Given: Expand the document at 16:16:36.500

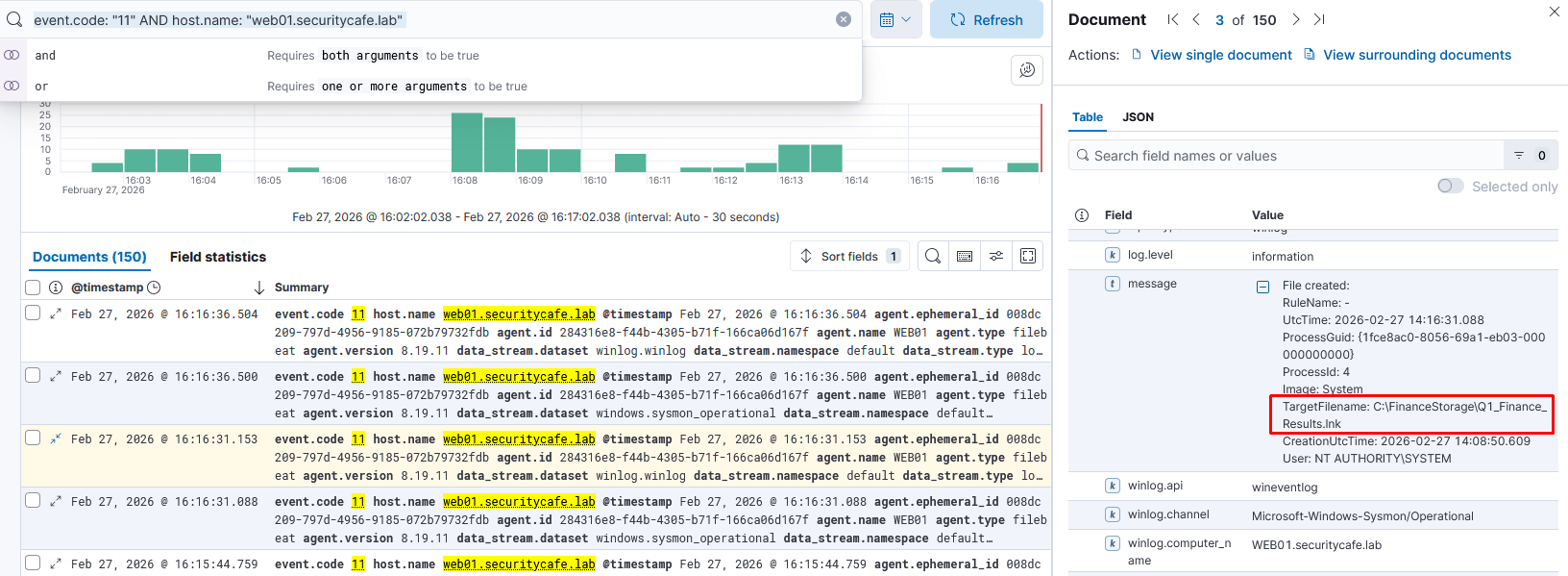Looking at the screenshot, I should click(x=56, y=376).
